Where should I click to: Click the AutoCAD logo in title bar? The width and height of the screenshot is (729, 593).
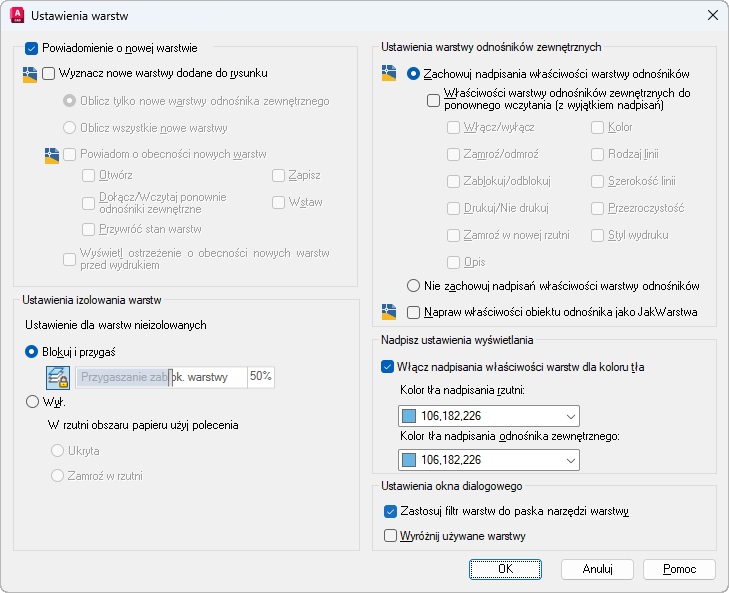pos(16,15)
